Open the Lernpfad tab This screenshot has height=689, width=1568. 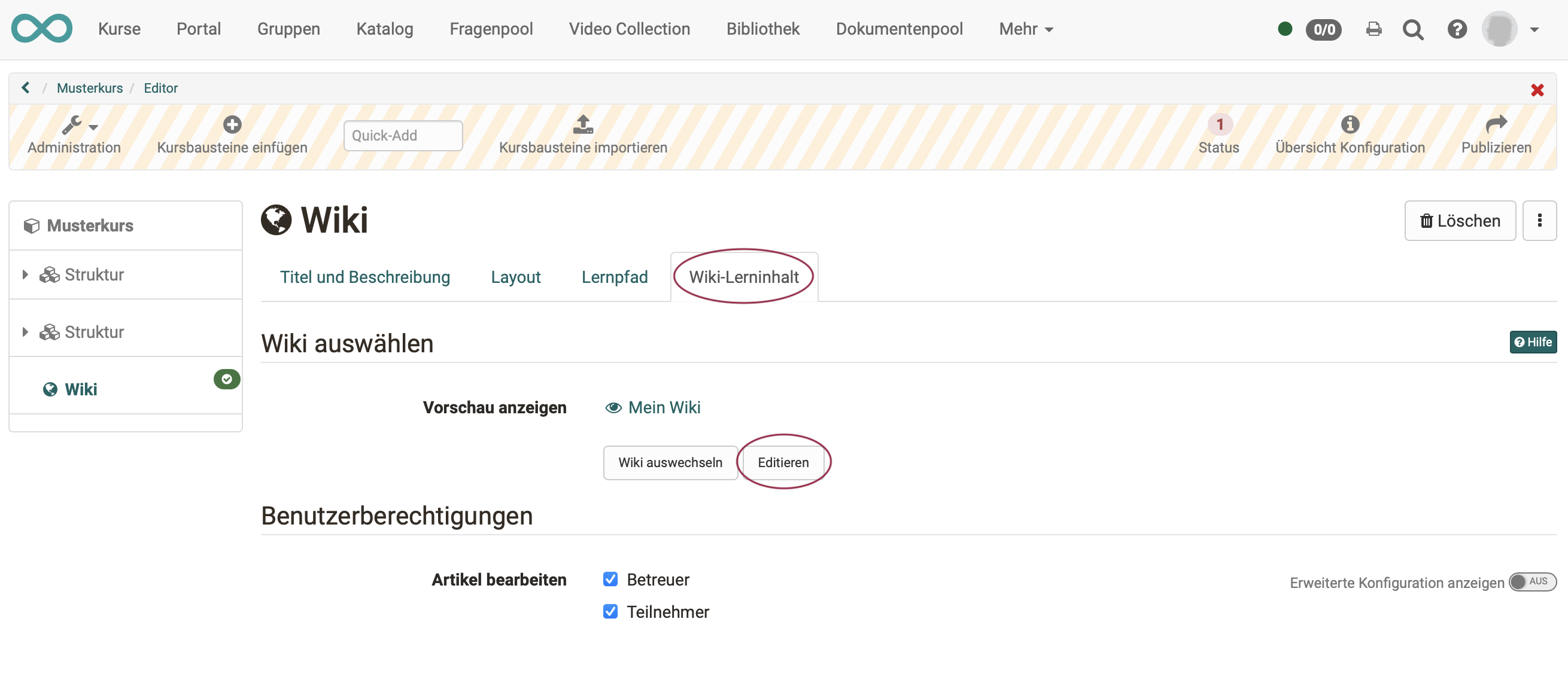point(614,277)
